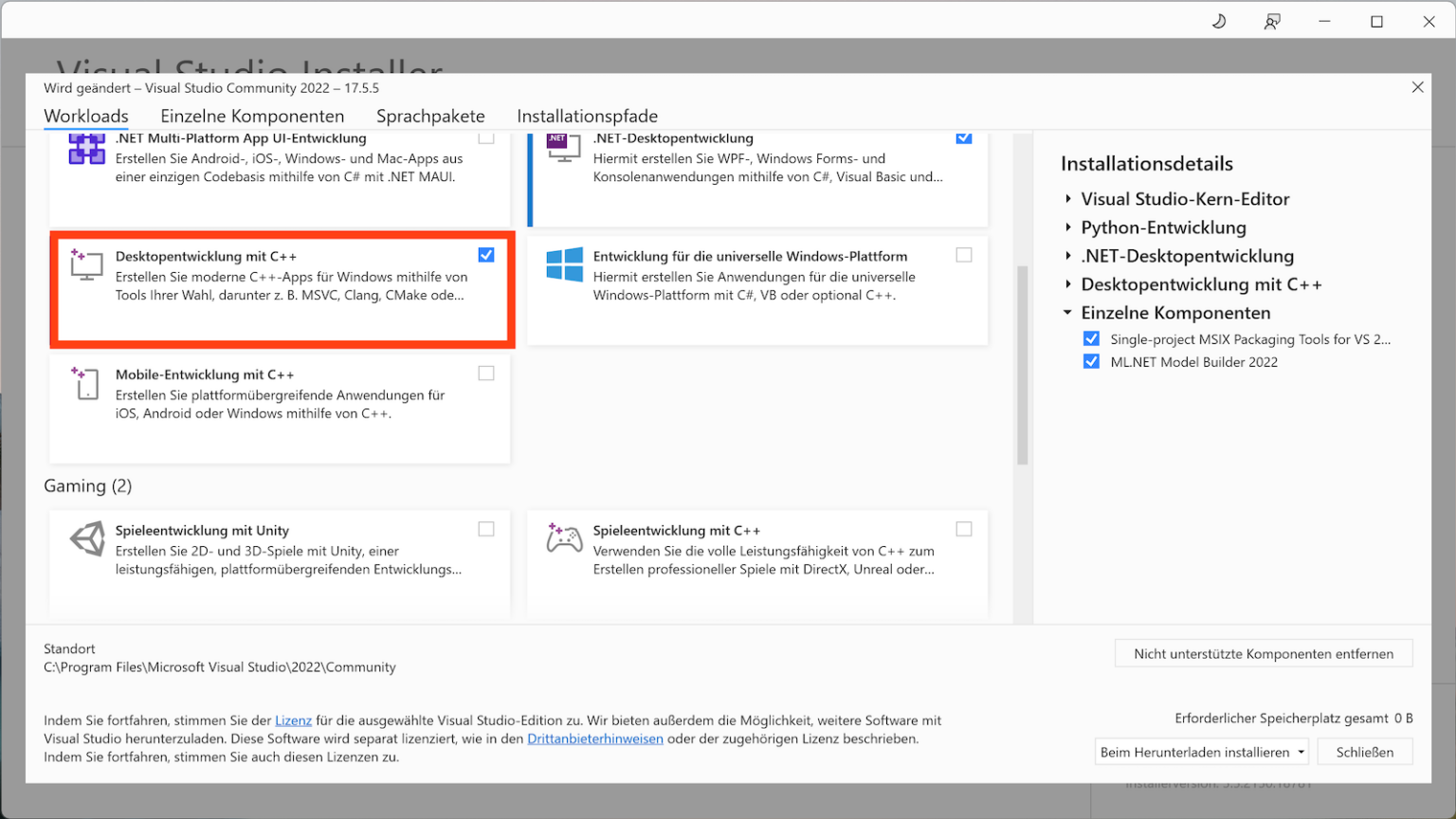Toggle dark theme with the moon icon
Viewport: 1456px width, 819px height.
point(1219,21)
